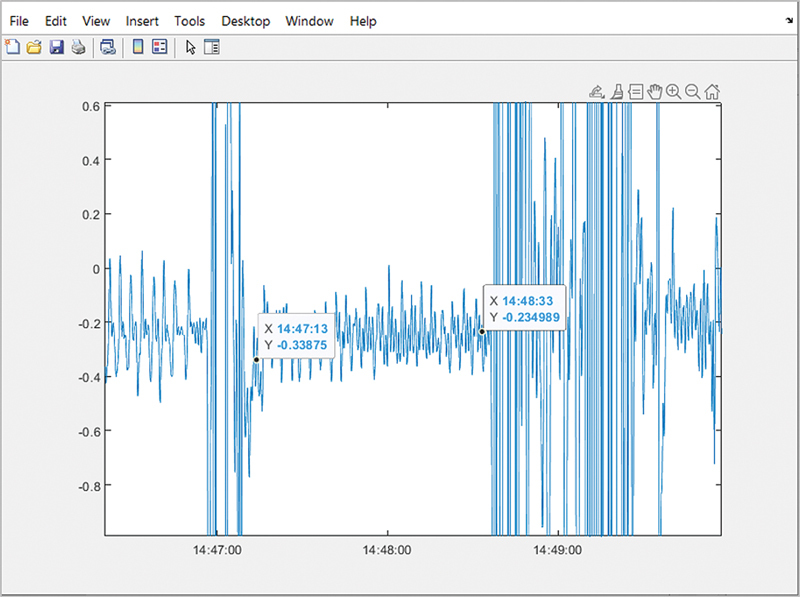Insert a legend using the toolbar icon
Viewport: 800px width, 597px height.
click(x=159, y=47)
